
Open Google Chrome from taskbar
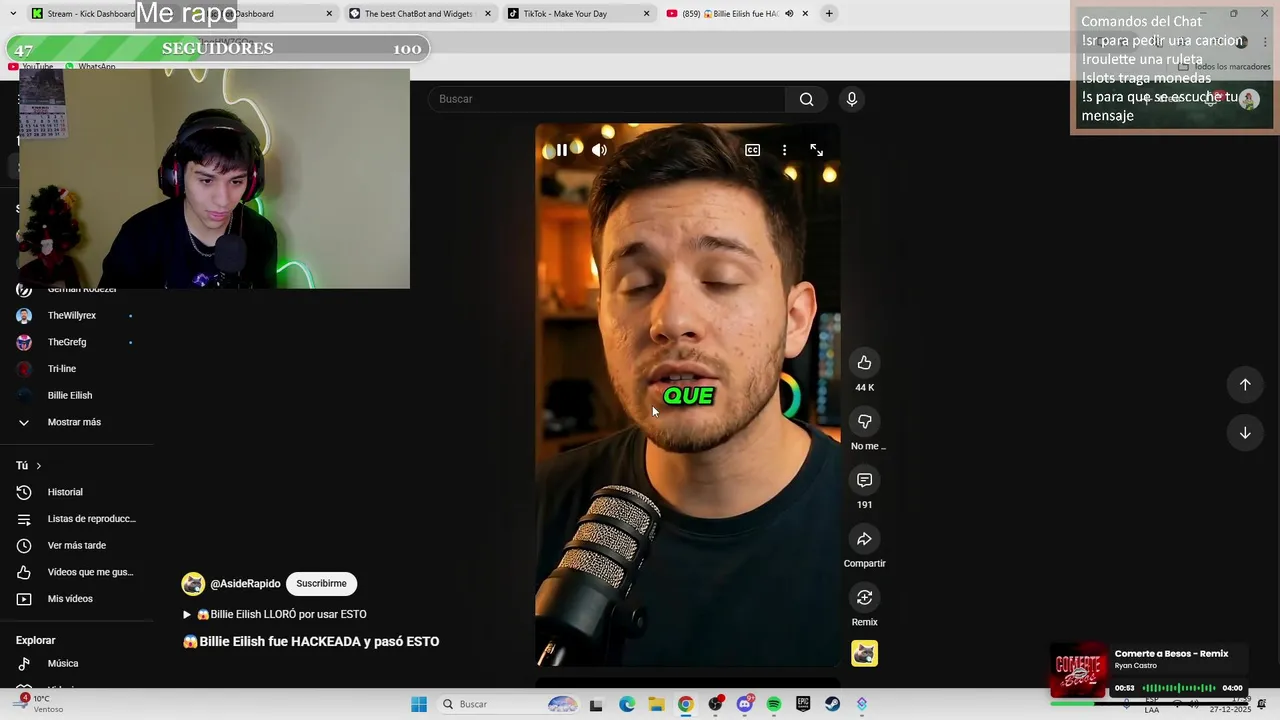pos(685,705)
